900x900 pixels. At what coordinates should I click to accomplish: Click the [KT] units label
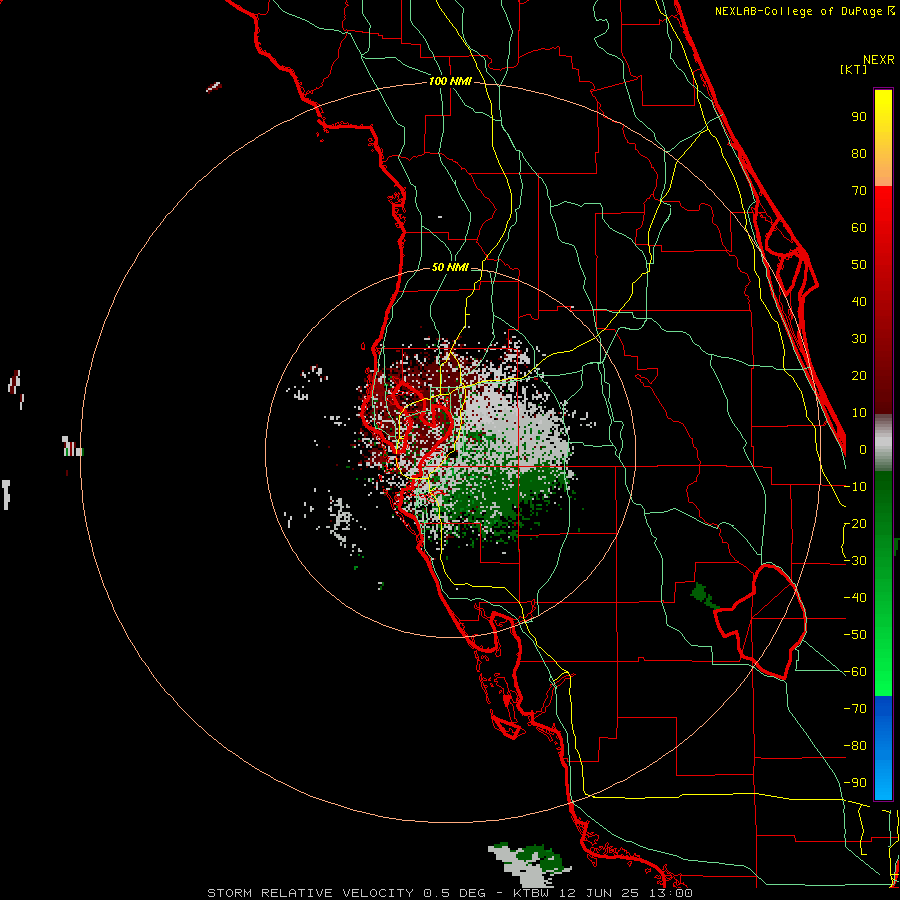(x=854, y=69)
